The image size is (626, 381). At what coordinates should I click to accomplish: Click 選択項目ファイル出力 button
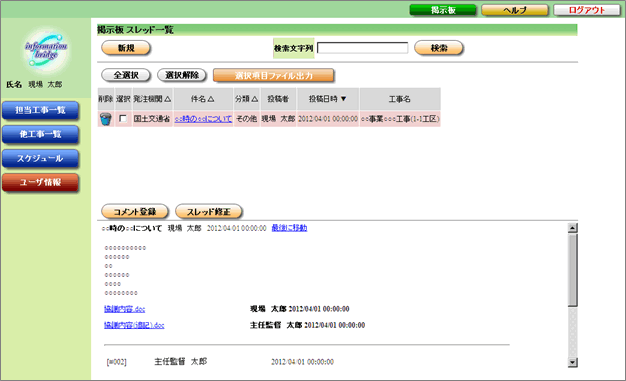[x=273, y=75]
